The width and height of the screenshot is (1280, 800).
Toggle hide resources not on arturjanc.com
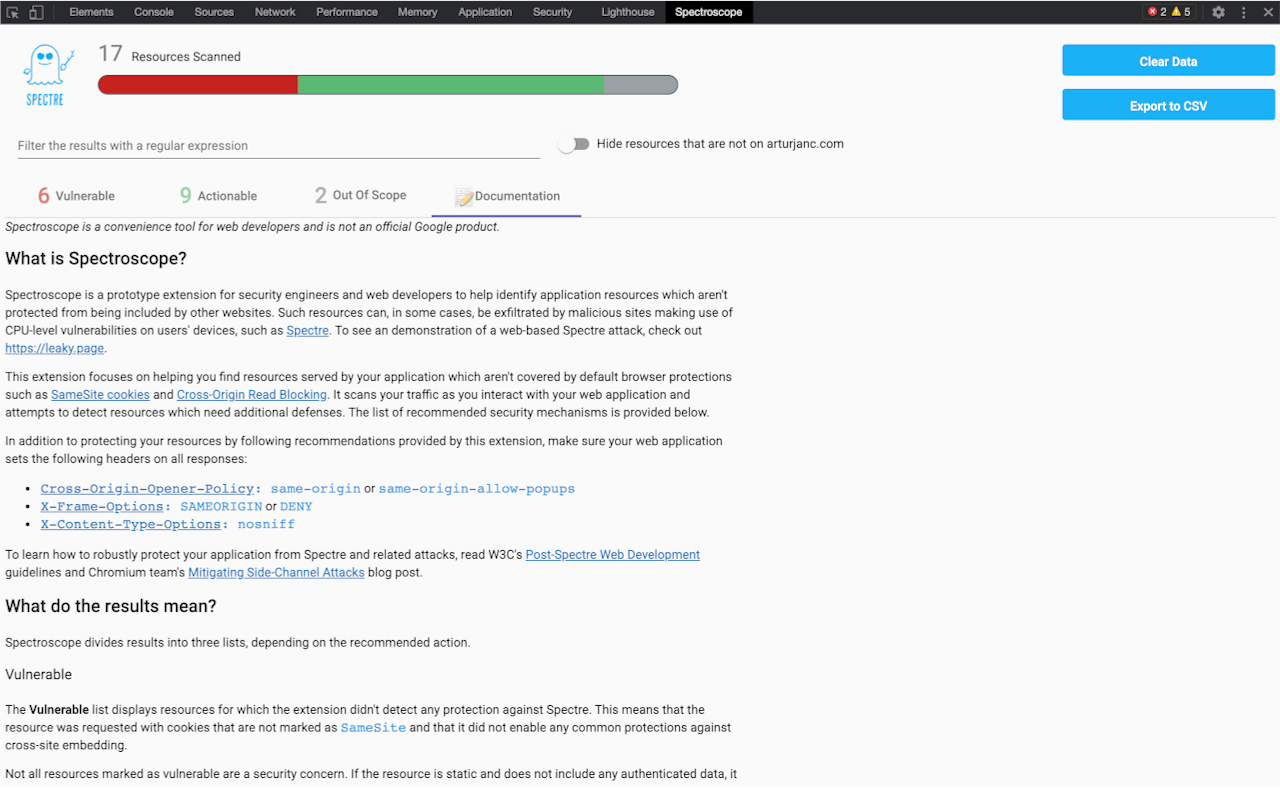click(x=574, y=144)
